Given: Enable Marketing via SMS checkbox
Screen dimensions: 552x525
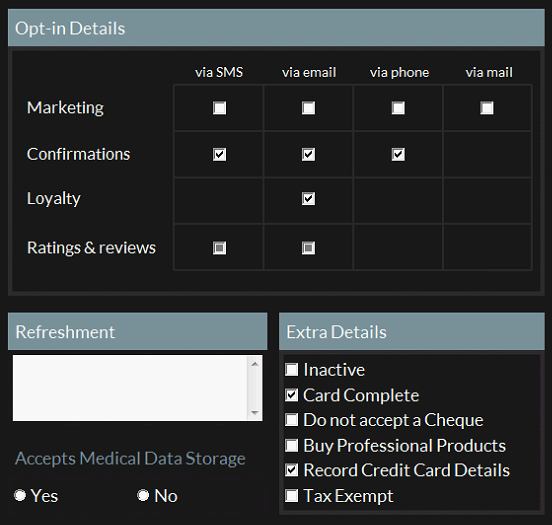Looking at the screenshot, I should pos(219,108).
